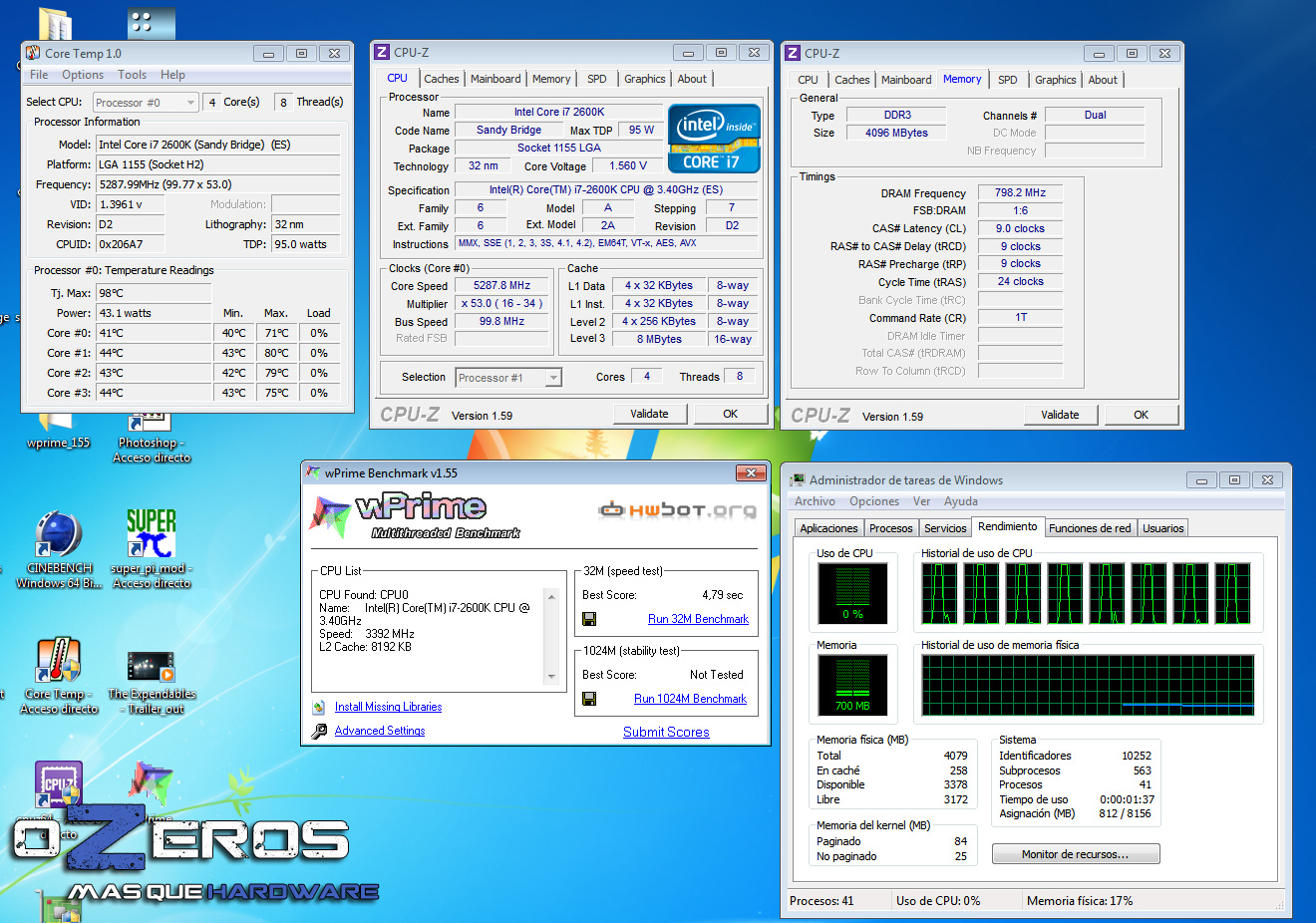Open Ayuda menu in Task Manager
Viewport: 1316px width, 923px height.
pyautogui.click(x=961, y=501)
